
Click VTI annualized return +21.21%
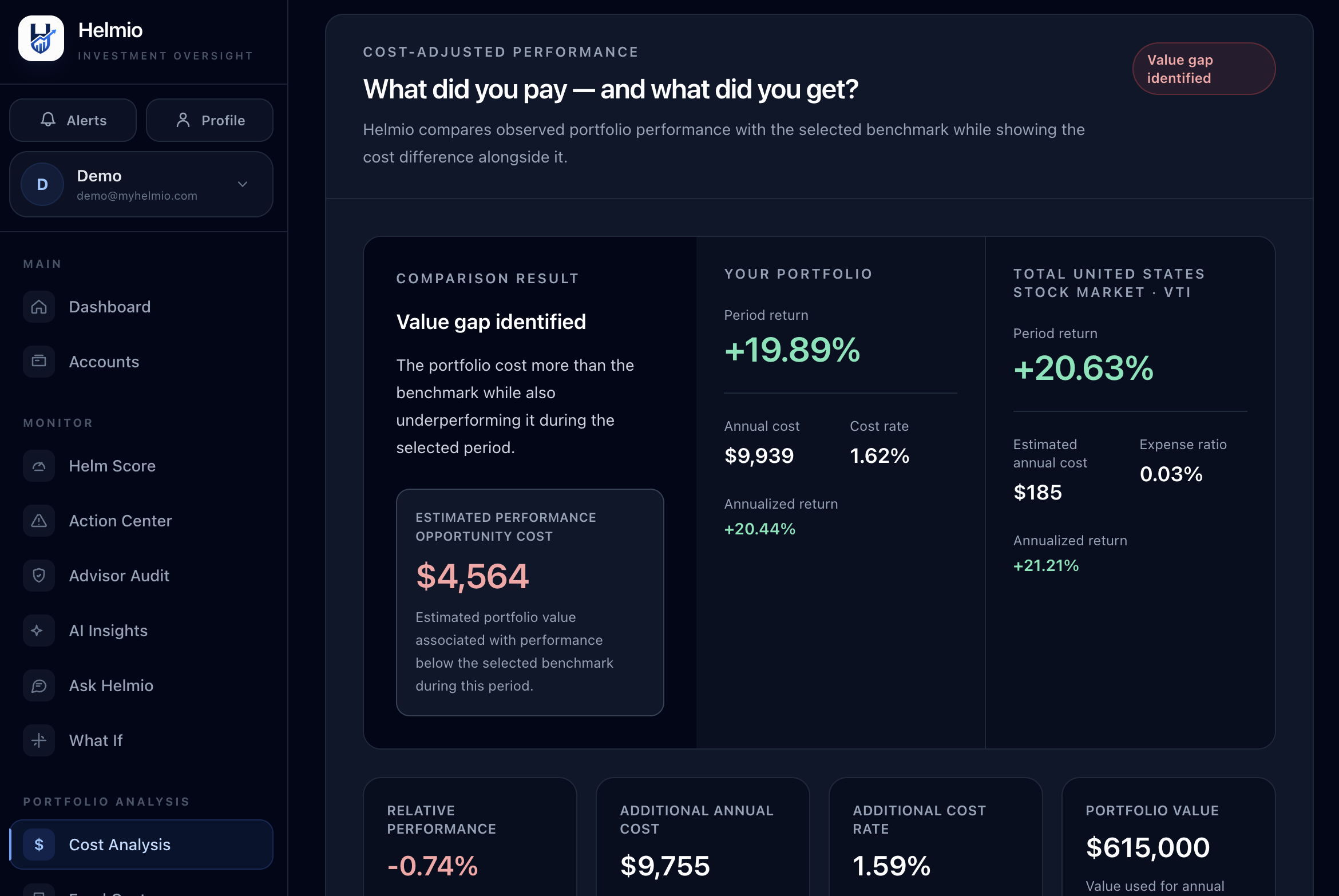click(1046, 565)
